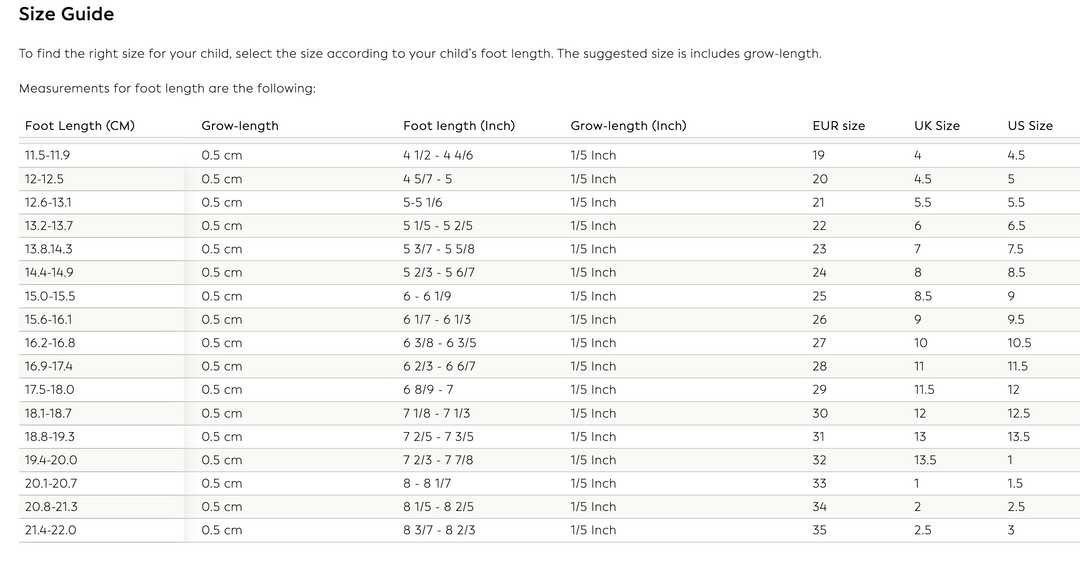Click the 6 3/8 - 6 3/5 inch cell
The width and height of the screenshot is (1080, 577).
point(440,343)
